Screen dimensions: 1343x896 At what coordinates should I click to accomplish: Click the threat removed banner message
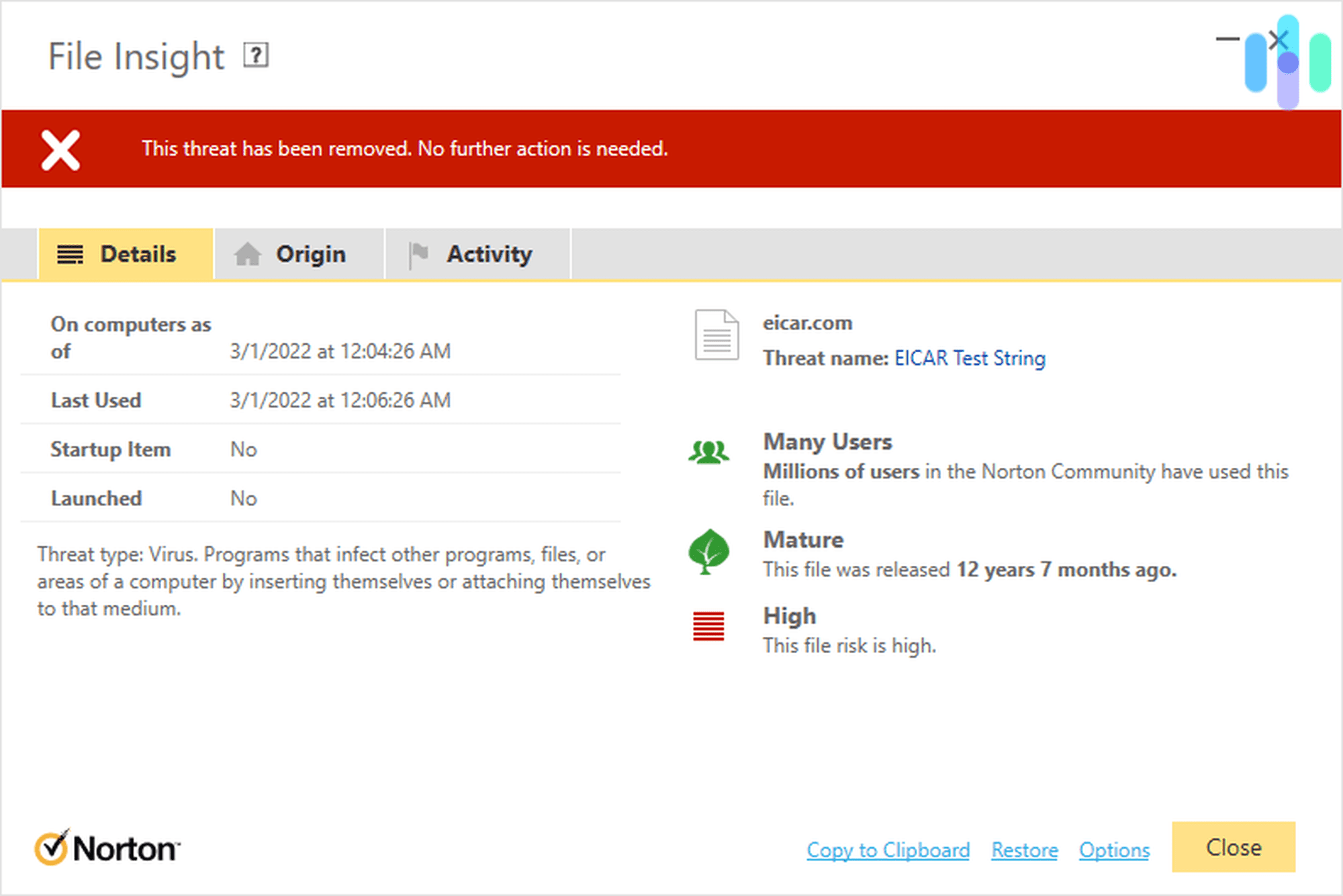coord(405,148)
